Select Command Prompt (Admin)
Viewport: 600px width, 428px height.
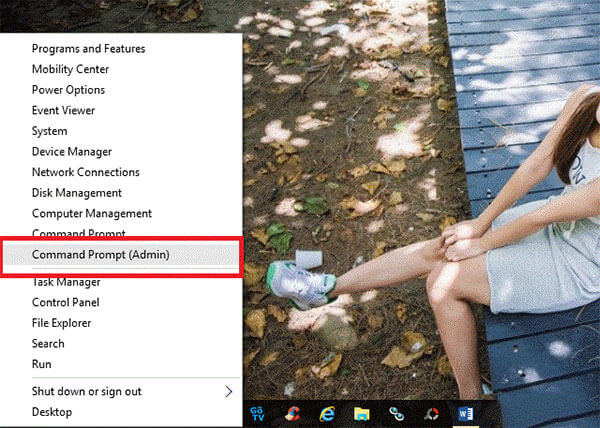pyautogui.click(x=100, y=255)
